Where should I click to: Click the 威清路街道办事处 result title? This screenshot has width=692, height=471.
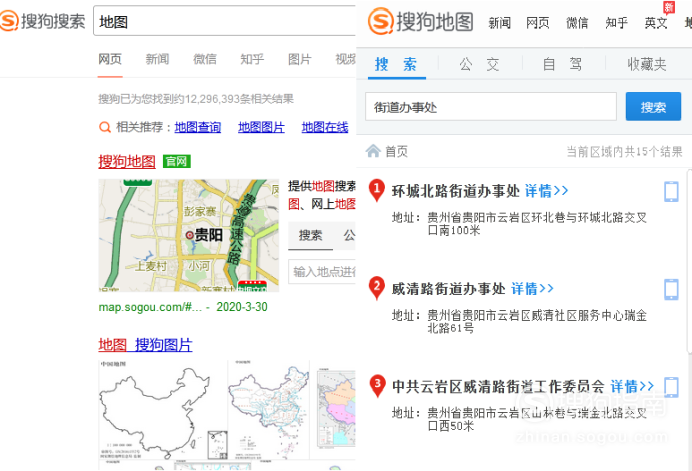point(448,289)
